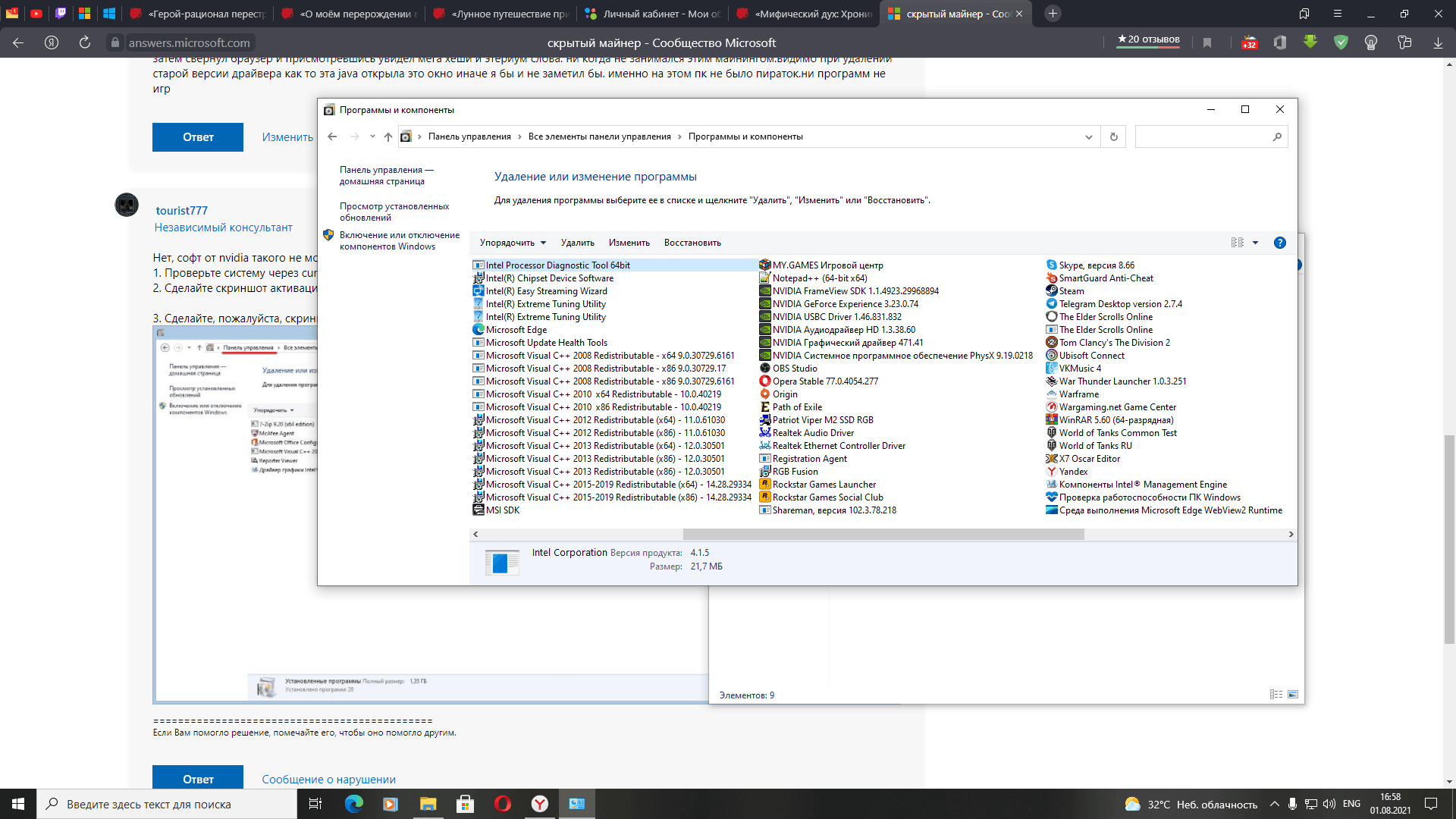
Task: Select OBS Studio entry icon
Action: coord(765,369)
